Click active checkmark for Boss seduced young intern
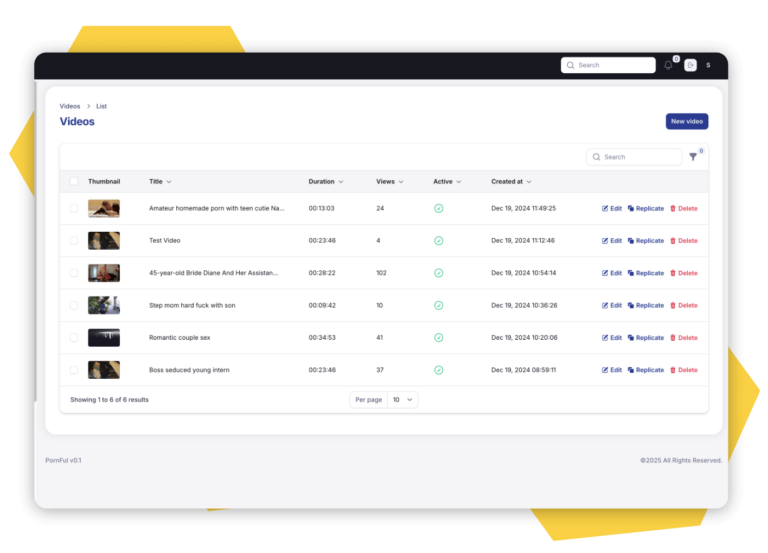 tap(439, 370)
